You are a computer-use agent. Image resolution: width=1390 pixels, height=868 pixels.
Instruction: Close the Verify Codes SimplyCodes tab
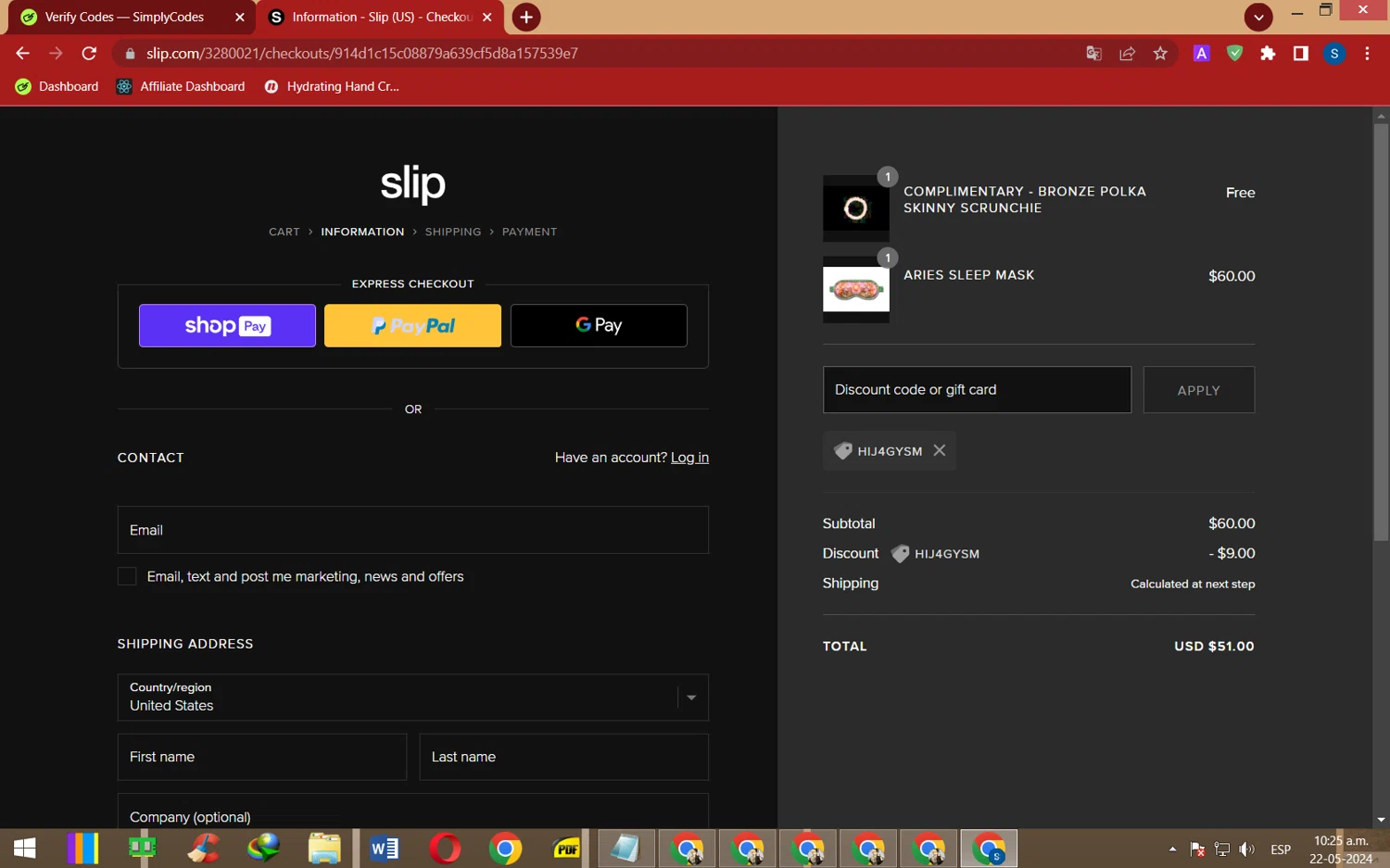[x=240, y=17]
